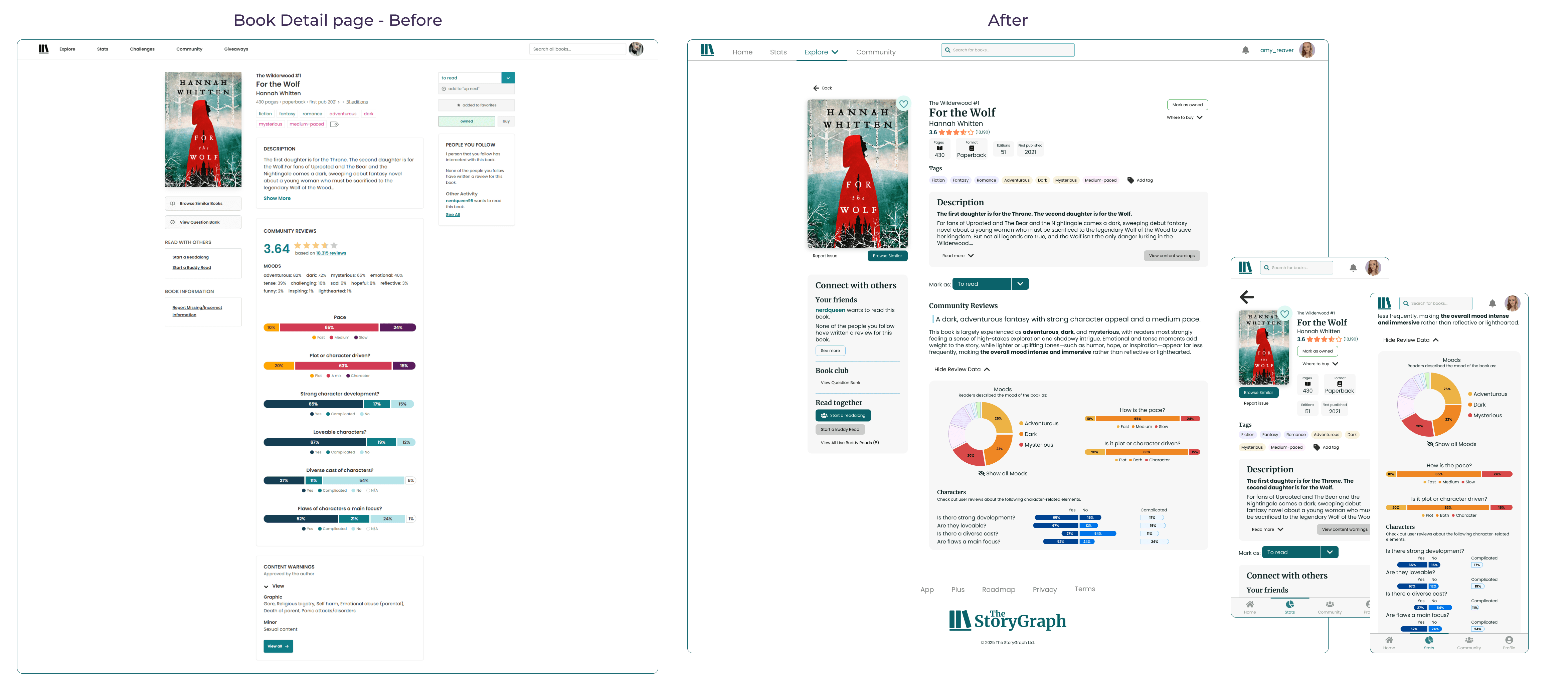Open the '18,315 reviews' link
1568x690 pixels.
point(331,253)
